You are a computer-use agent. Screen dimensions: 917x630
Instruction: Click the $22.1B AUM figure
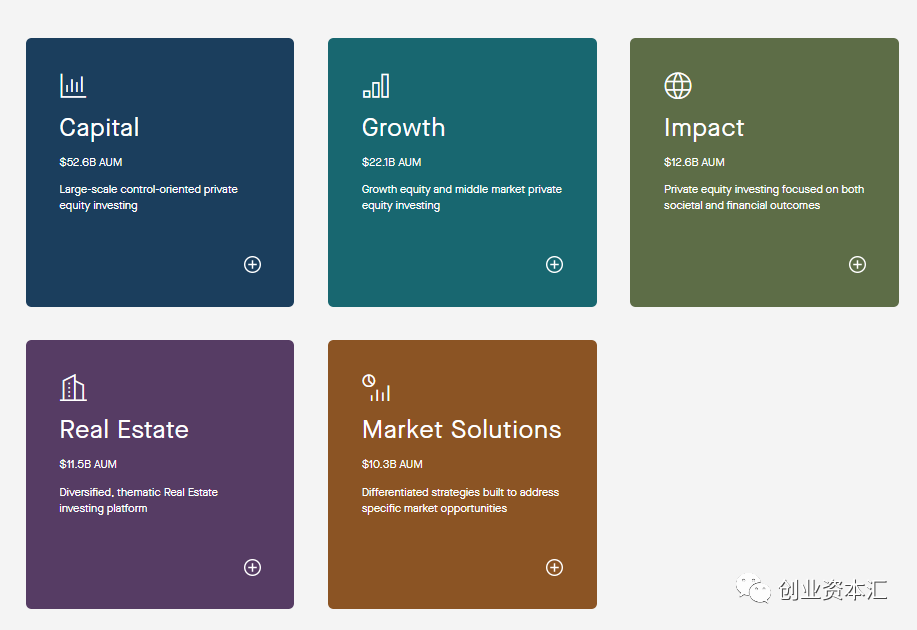391,162
